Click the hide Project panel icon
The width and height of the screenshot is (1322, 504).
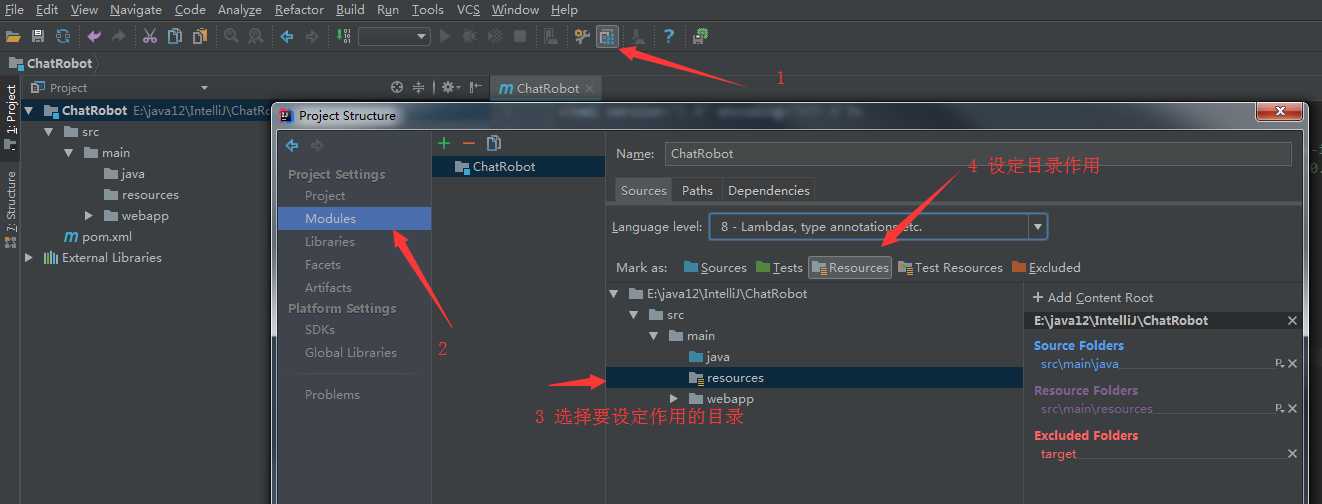click(x=474, y=87)
